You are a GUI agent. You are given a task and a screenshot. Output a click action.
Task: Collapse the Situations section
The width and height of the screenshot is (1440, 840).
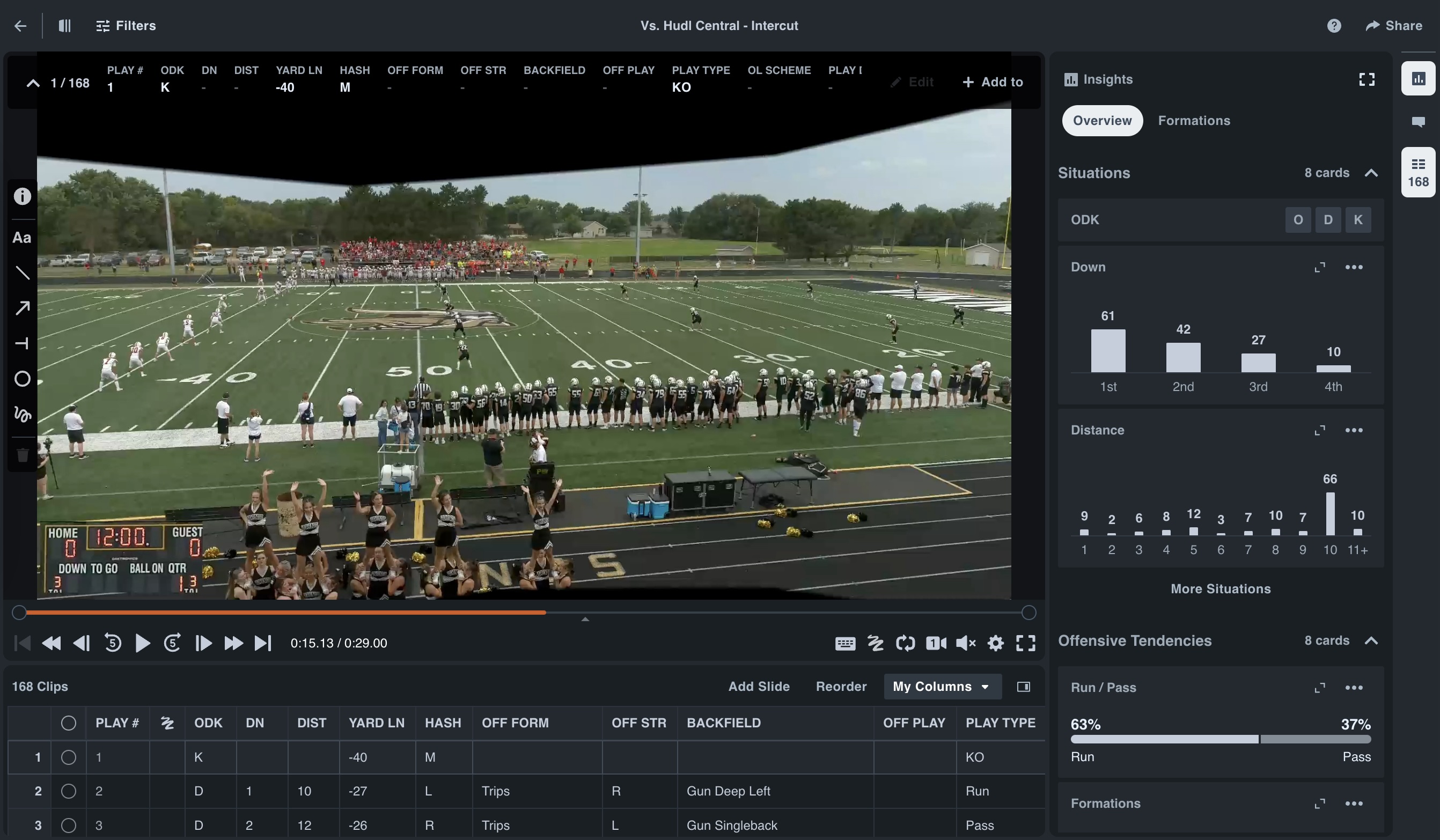click(x=1371, y=173)
